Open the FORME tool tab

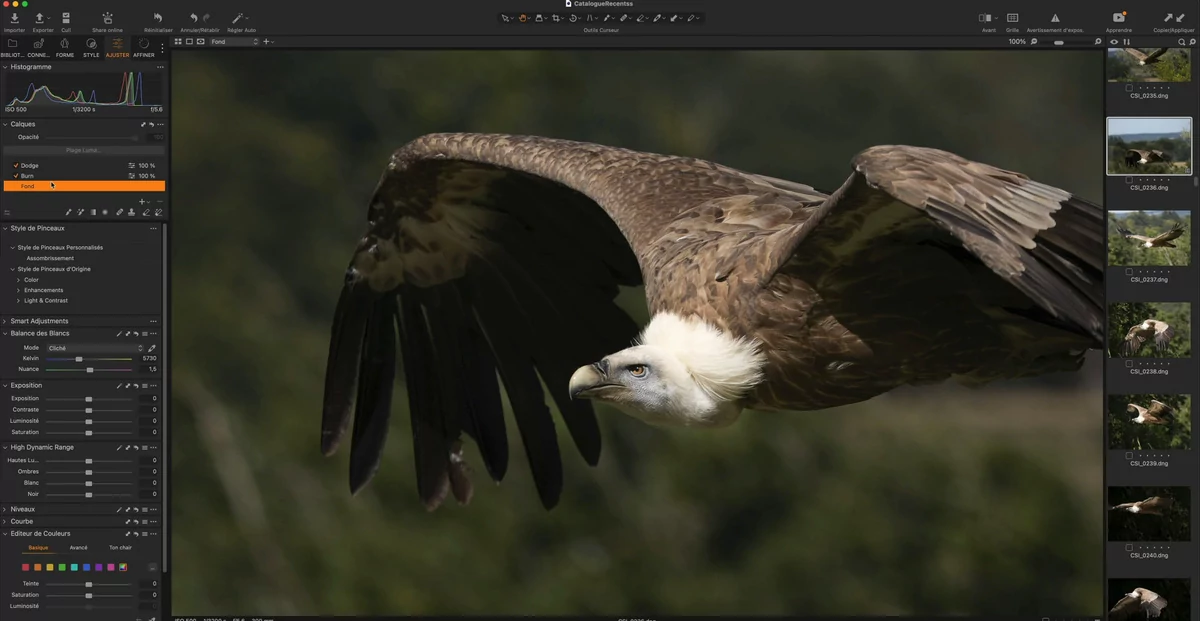(65, 47)
